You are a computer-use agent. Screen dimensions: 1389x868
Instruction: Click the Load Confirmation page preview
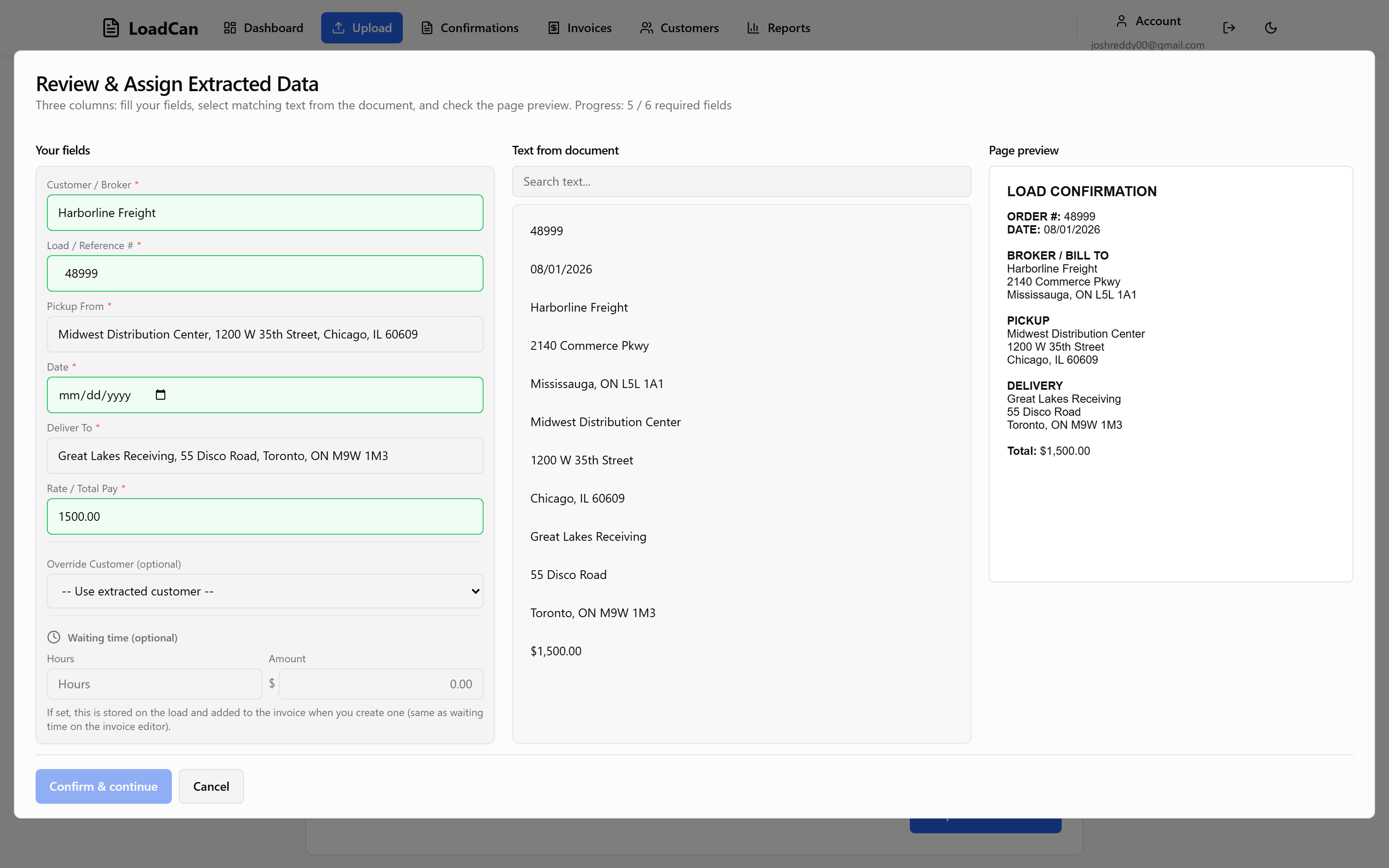(x=1171, y=374)
